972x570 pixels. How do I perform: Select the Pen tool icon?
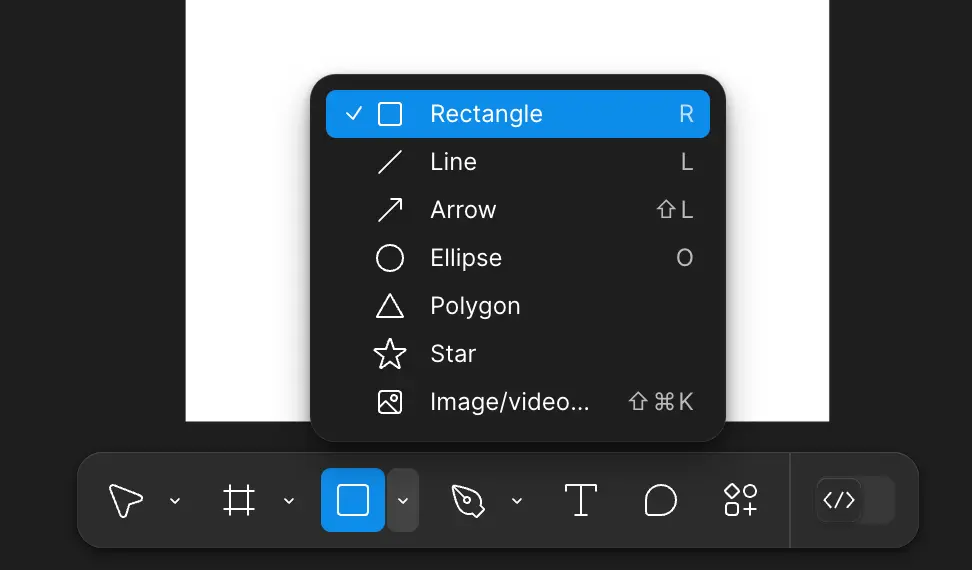tap(467, 500)
